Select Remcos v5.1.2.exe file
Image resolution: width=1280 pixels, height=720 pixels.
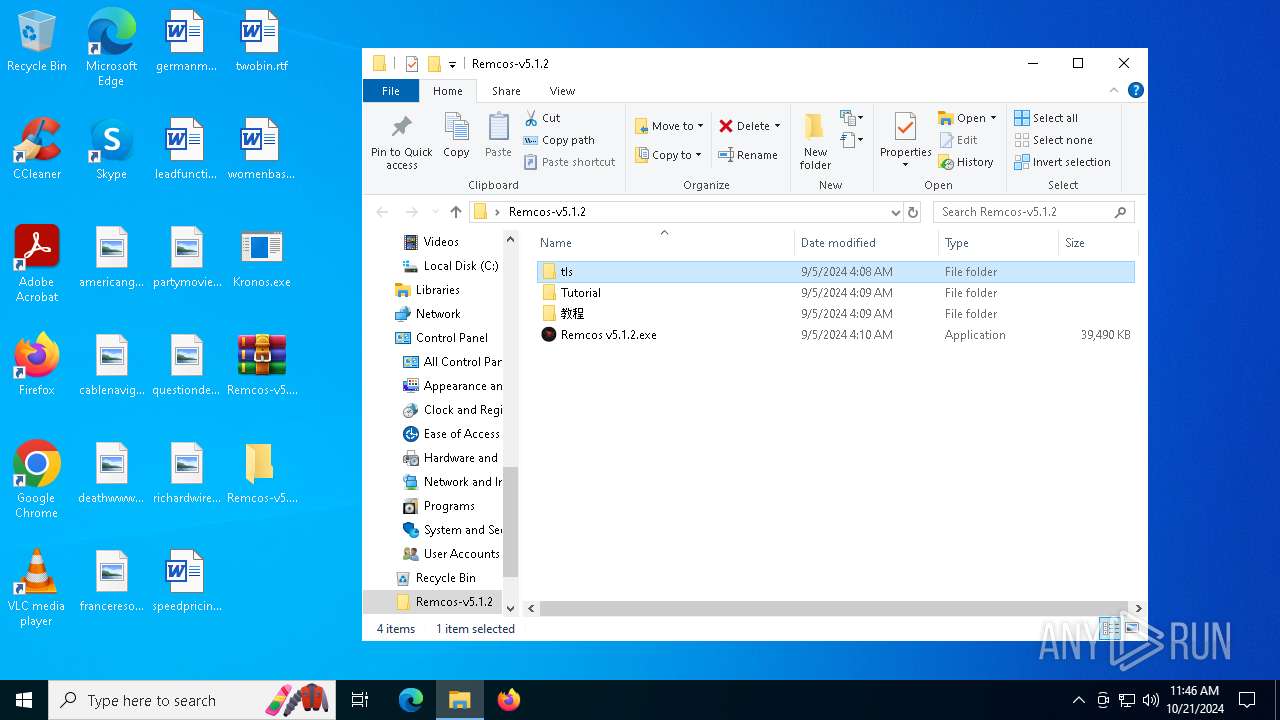(835, 335)
